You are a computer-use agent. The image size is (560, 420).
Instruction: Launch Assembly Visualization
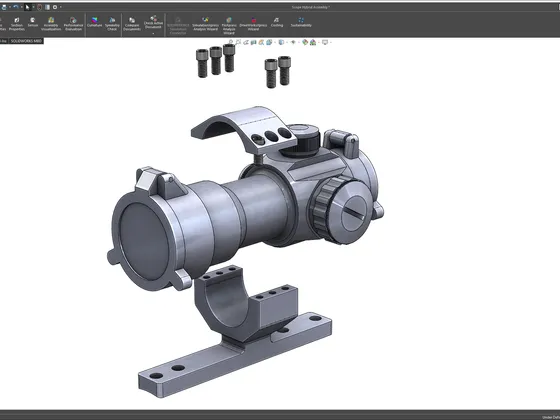tap(51, 24)
